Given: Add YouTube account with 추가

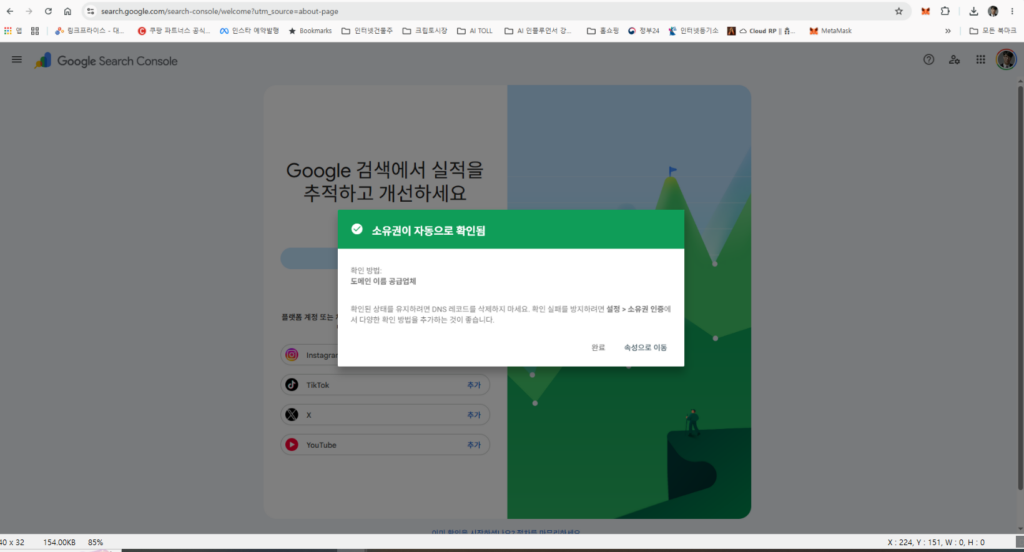Looking at the screenshot, I should (x=473, y=446).
